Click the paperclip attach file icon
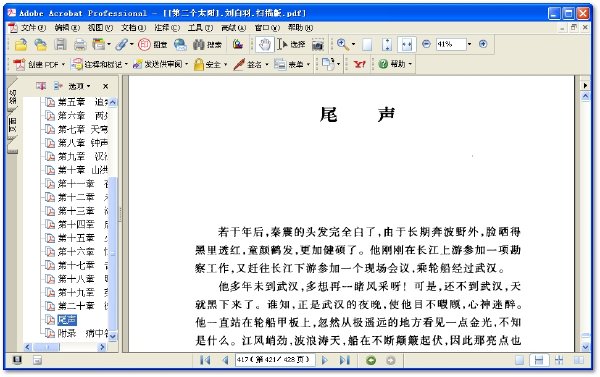 tap(122, 44)
